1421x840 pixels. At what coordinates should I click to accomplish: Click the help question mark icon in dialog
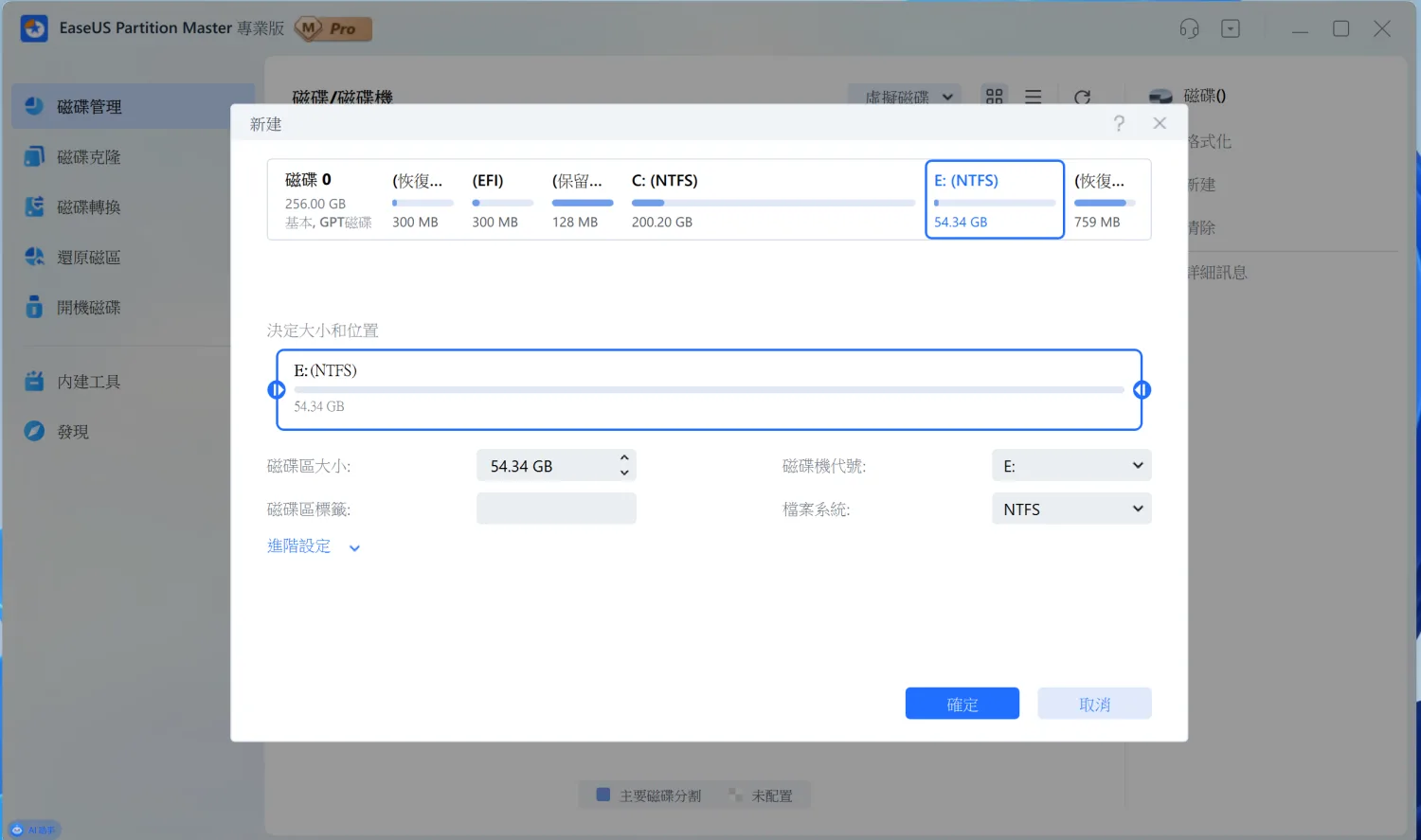pyautogui.click(x=1119, y=124)
